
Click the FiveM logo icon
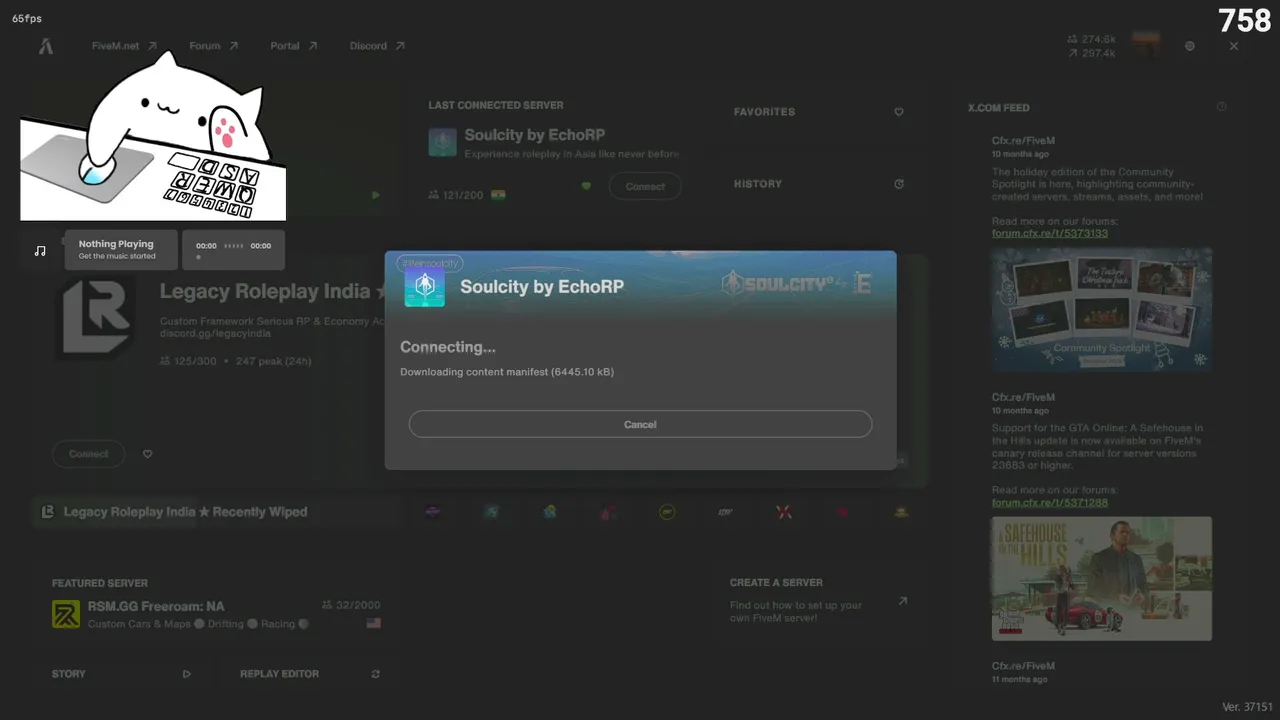(46, 46)
